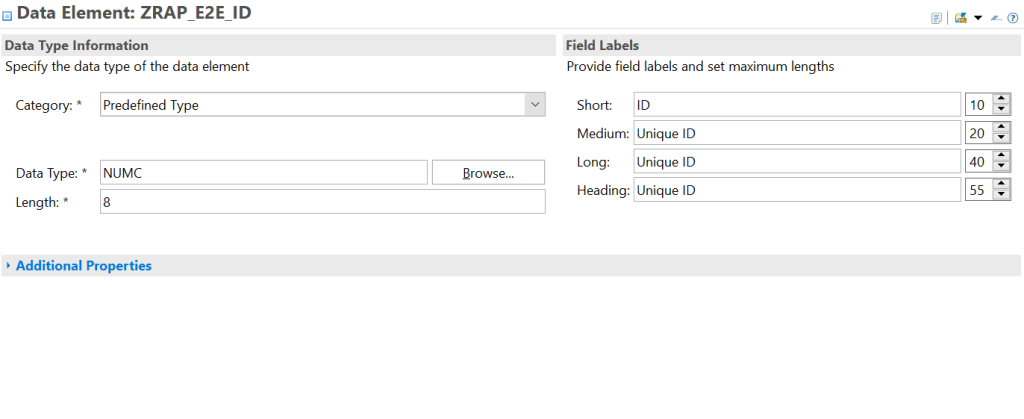Click the folder icon to open in project
The image size is (1024, 419).
(960, 18)
